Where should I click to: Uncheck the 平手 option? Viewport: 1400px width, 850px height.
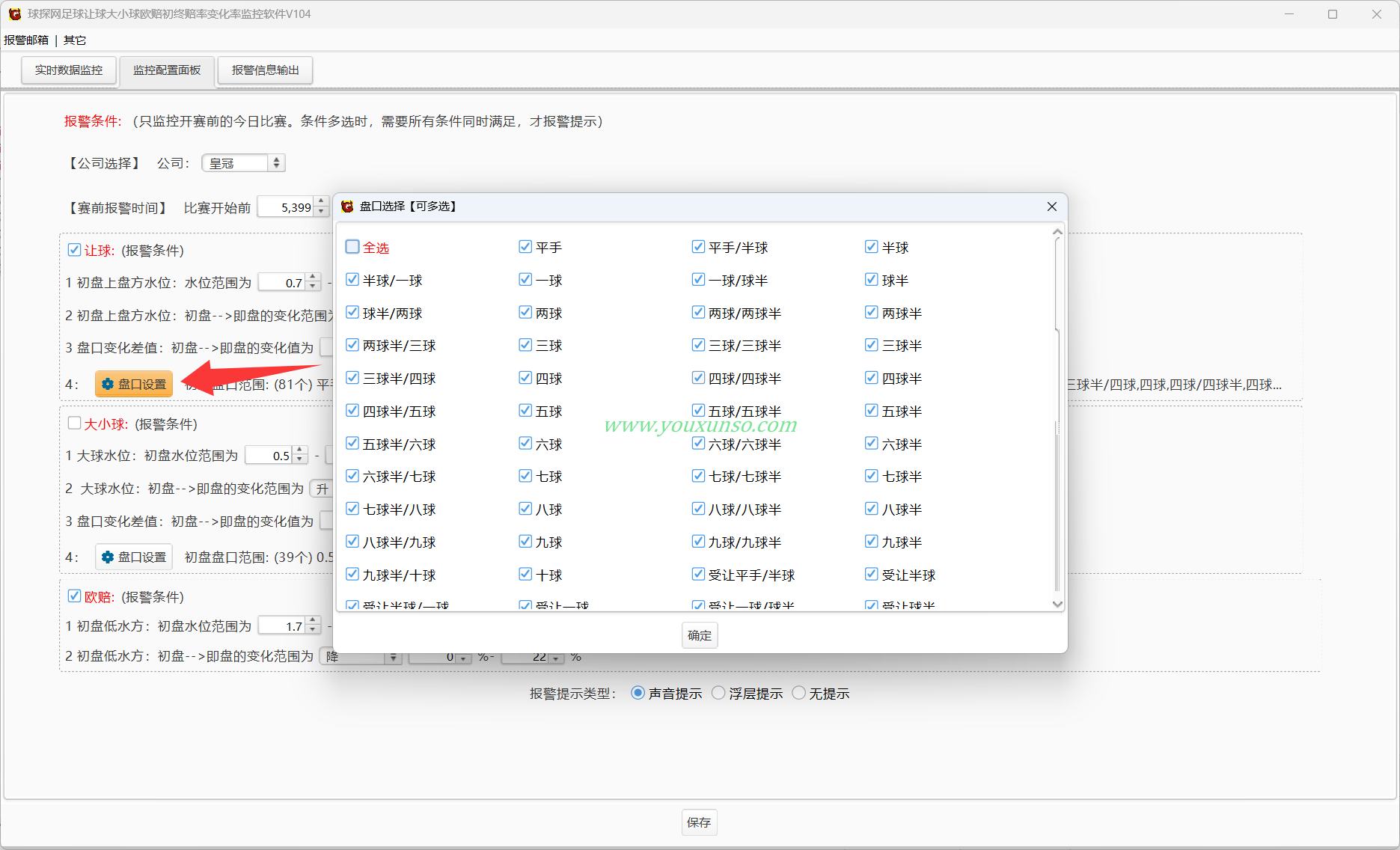point(525,247)
